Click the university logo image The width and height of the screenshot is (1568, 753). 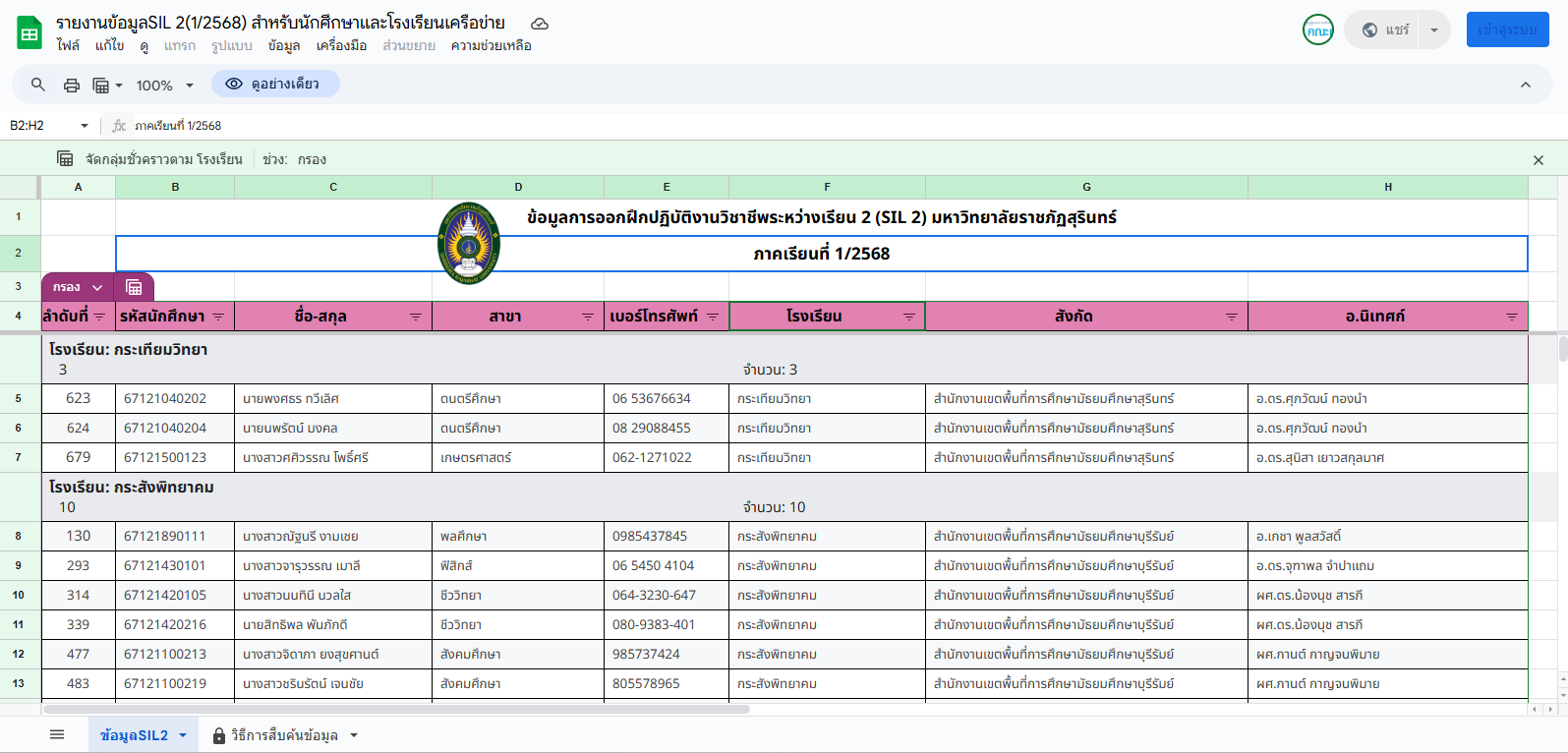point(468,244)
